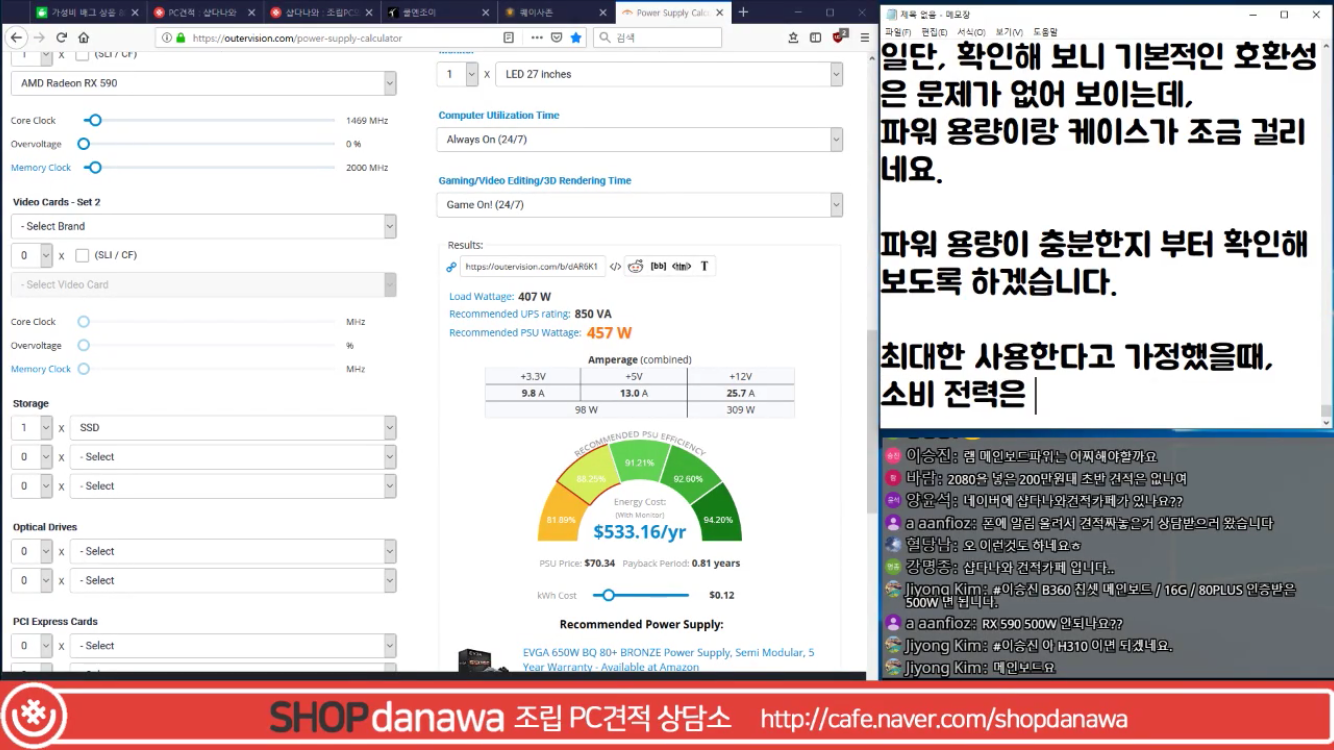
Task: Copy results as BBCode [bb] icon
Action: tap(658, 266)
